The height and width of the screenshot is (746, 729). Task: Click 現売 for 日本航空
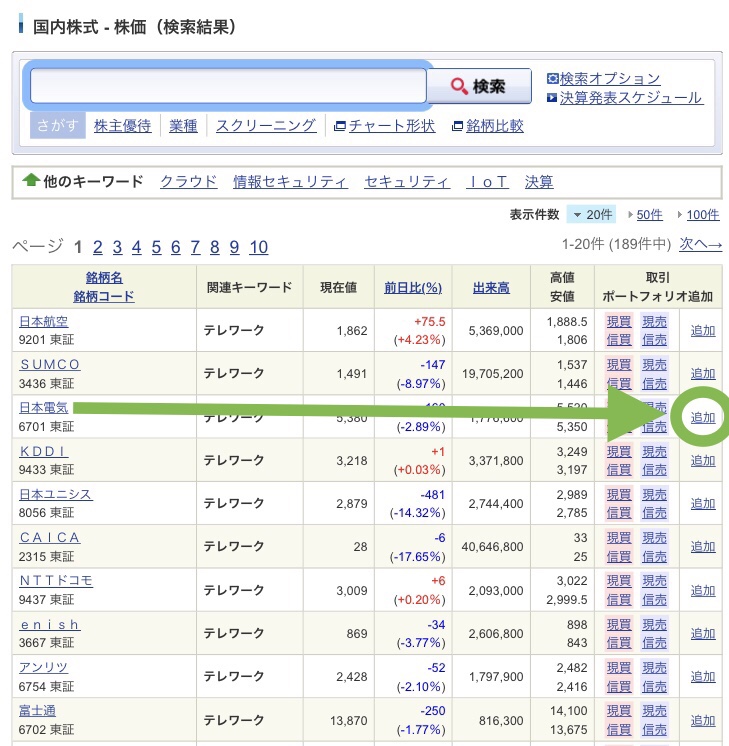tap(654, 322)
